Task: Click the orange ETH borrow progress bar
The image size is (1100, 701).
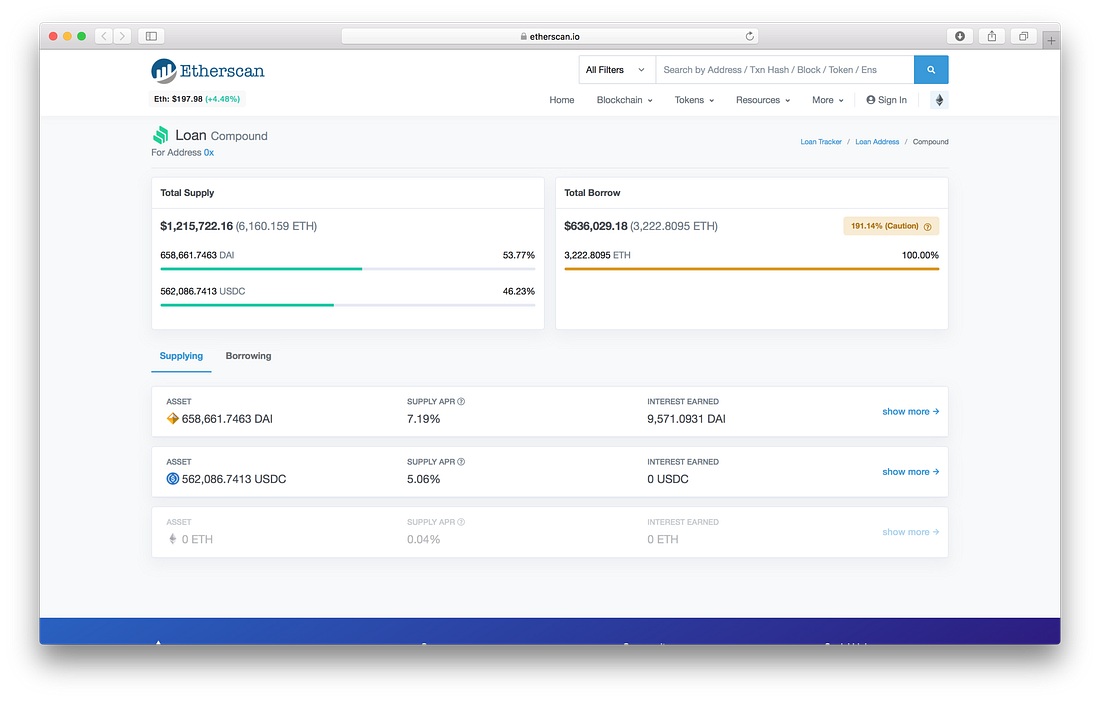Action: point(751,269)
